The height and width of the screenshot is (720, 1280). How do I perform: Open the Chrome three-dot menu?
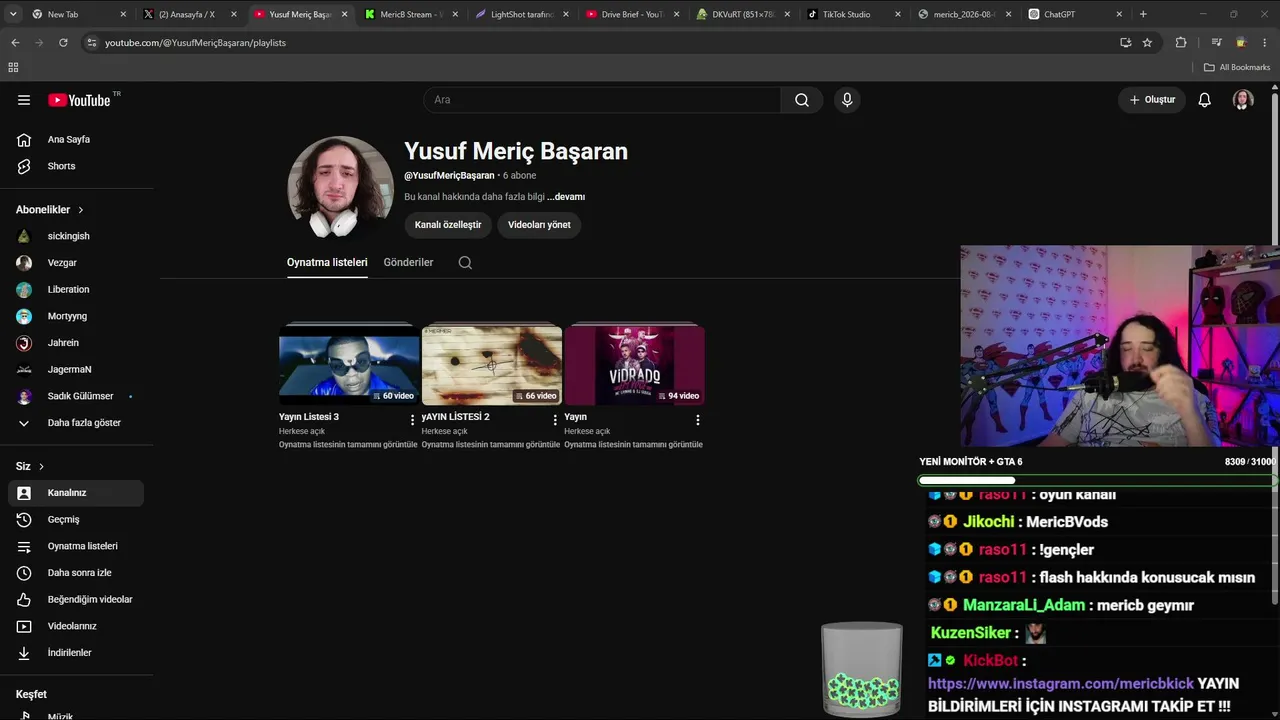[1266, 43]
